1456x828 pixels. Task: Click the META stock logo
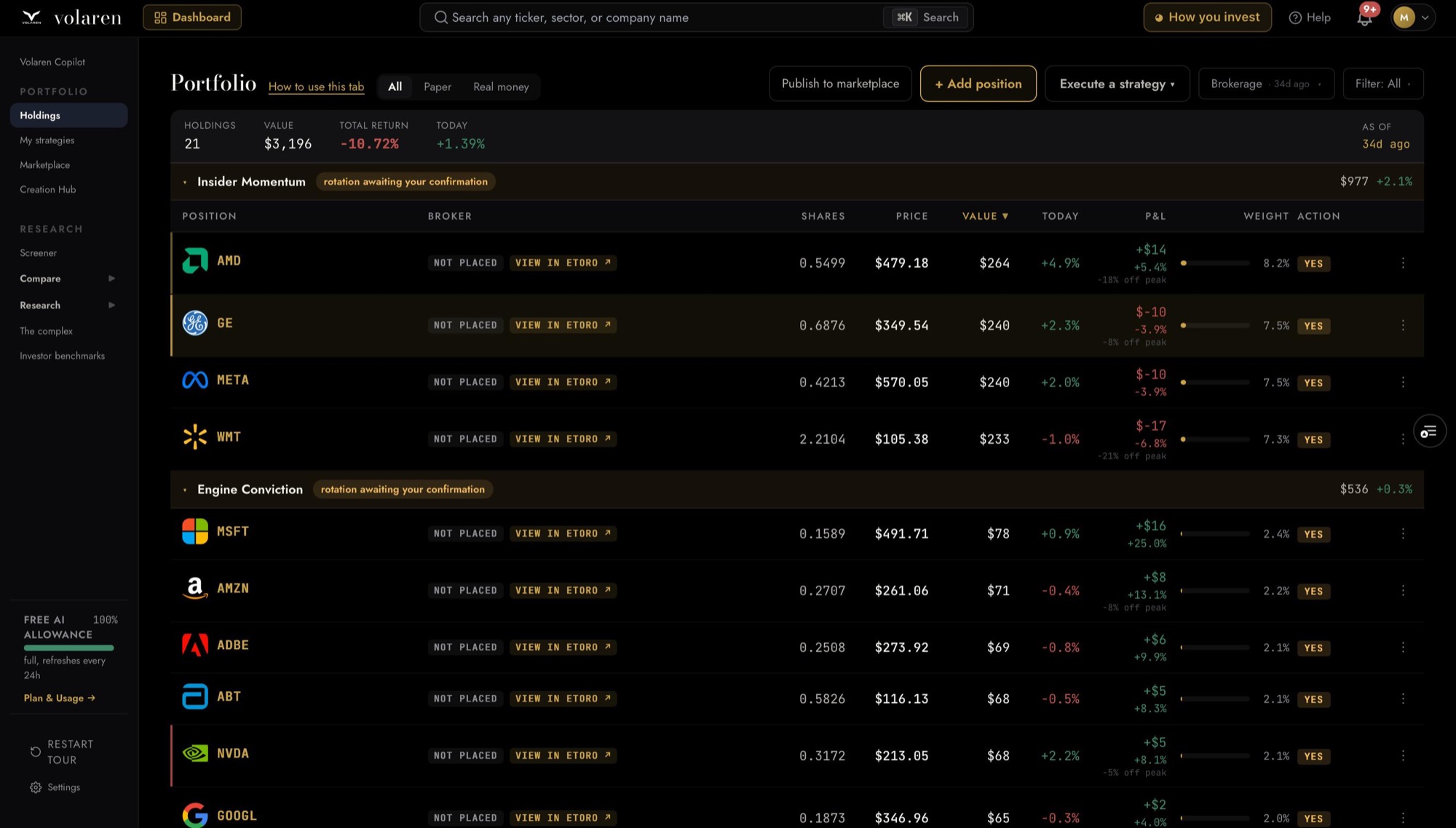coord(194,380)
